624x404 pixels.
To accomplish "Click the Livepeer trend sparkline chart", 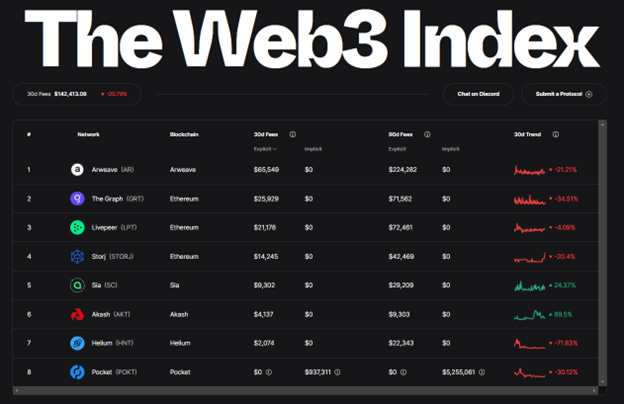I will 529,228.
